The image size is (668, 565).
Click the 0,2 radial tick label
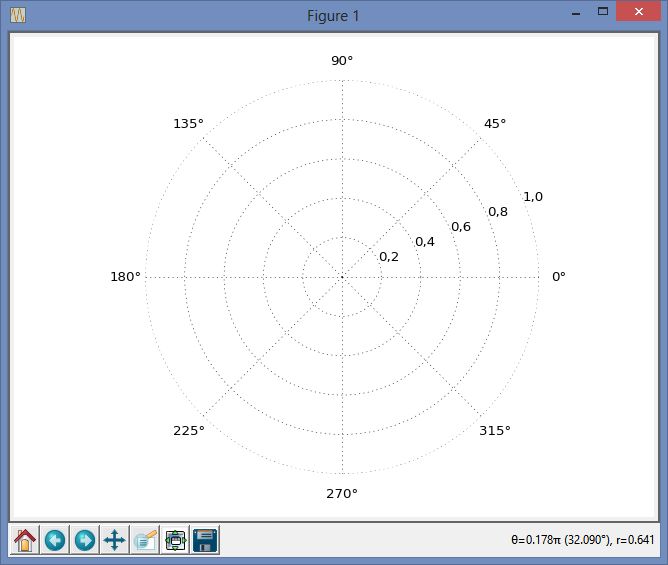(389, 257)
